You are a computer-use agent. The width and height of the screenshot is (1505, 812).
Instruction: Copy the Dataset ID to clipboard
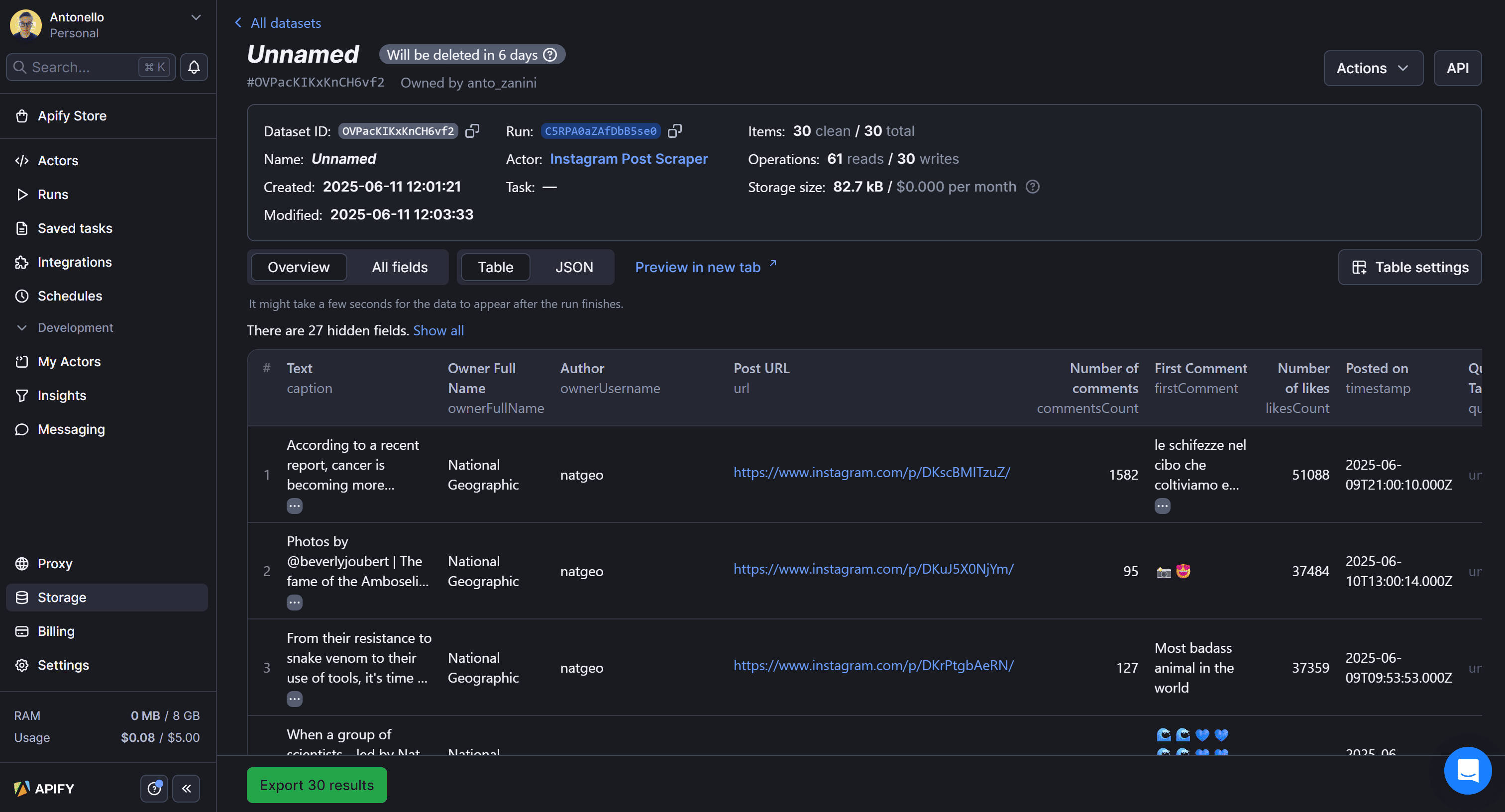click(472, 131)
